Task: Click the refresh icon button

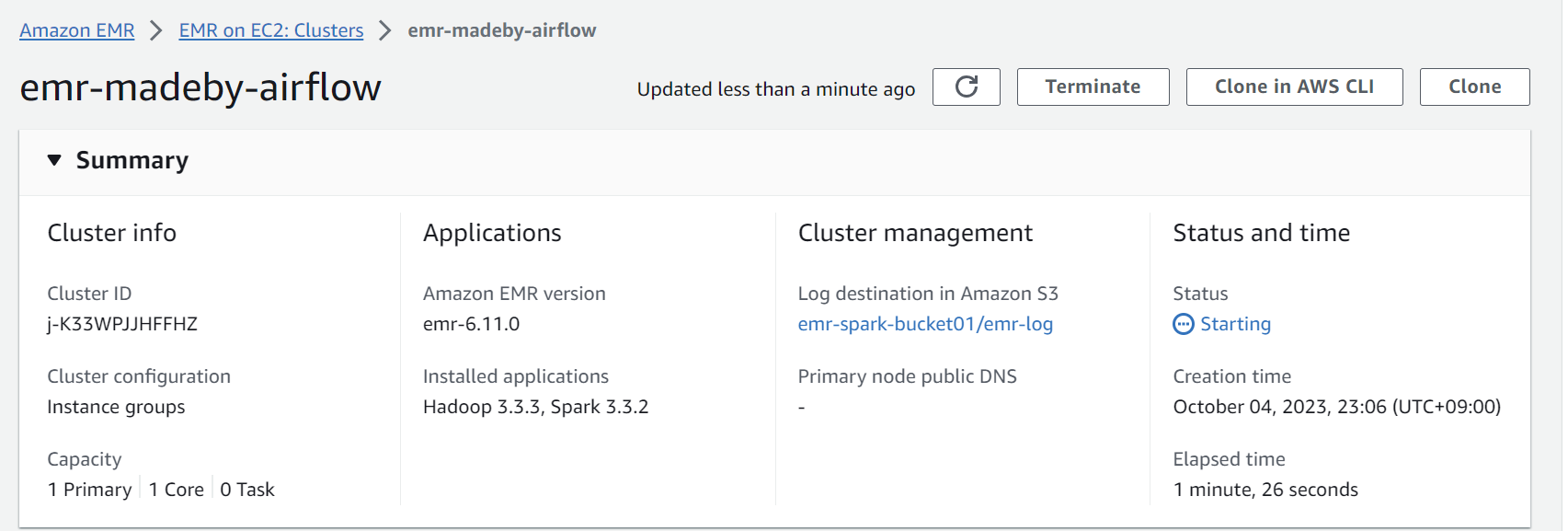Action: coord(966,87)
